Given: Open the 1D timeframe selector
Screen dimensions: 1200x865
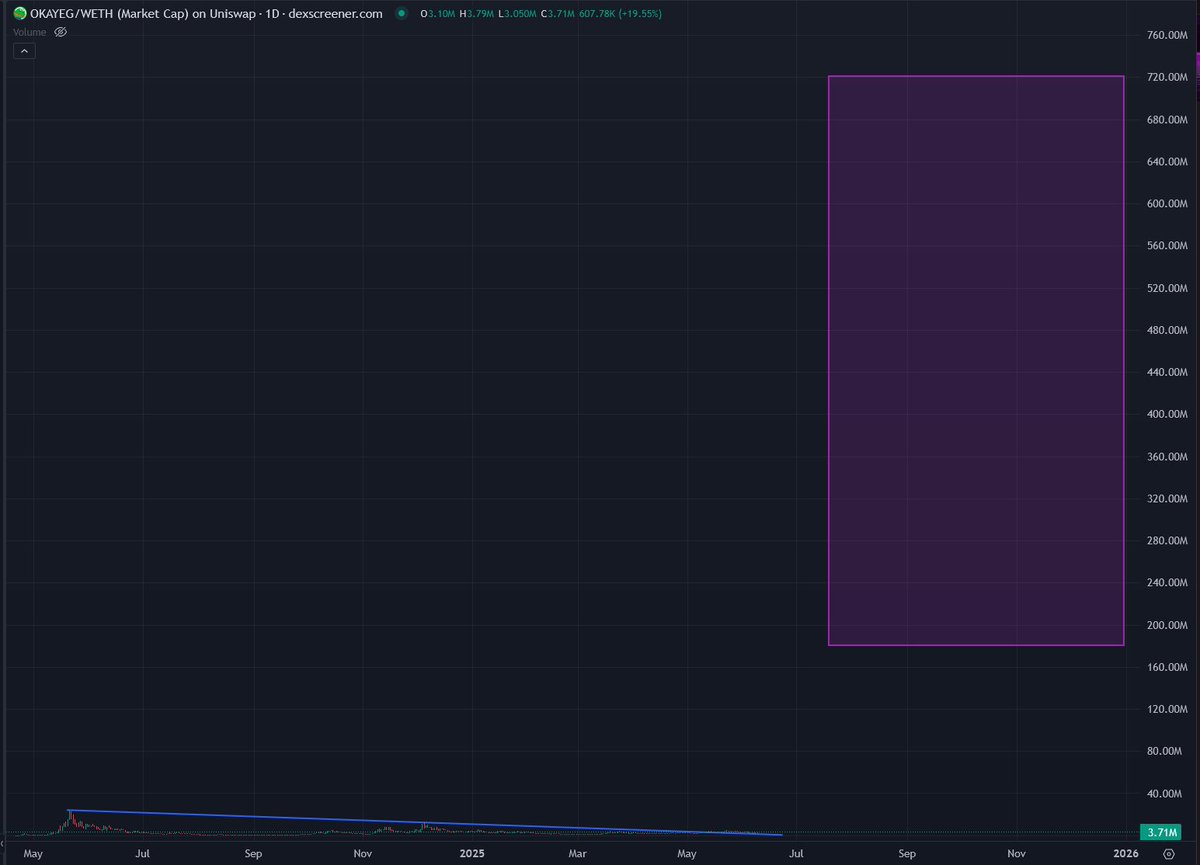Looking at the screenshot, I should pyautogui.click(x=273, y=14).
